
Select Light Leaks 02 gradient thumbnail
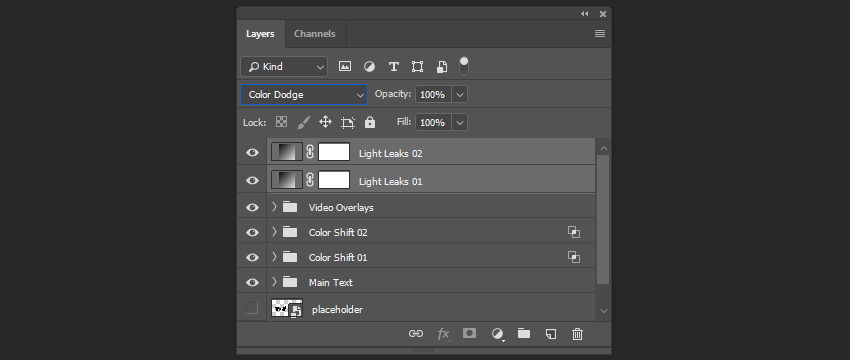[287, 152]
